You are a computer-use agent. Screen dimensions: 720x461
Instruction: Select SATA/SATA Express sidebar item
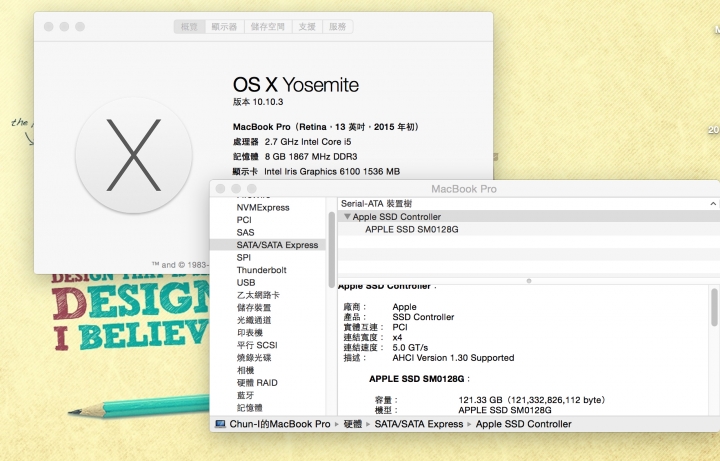click(268, 245)
